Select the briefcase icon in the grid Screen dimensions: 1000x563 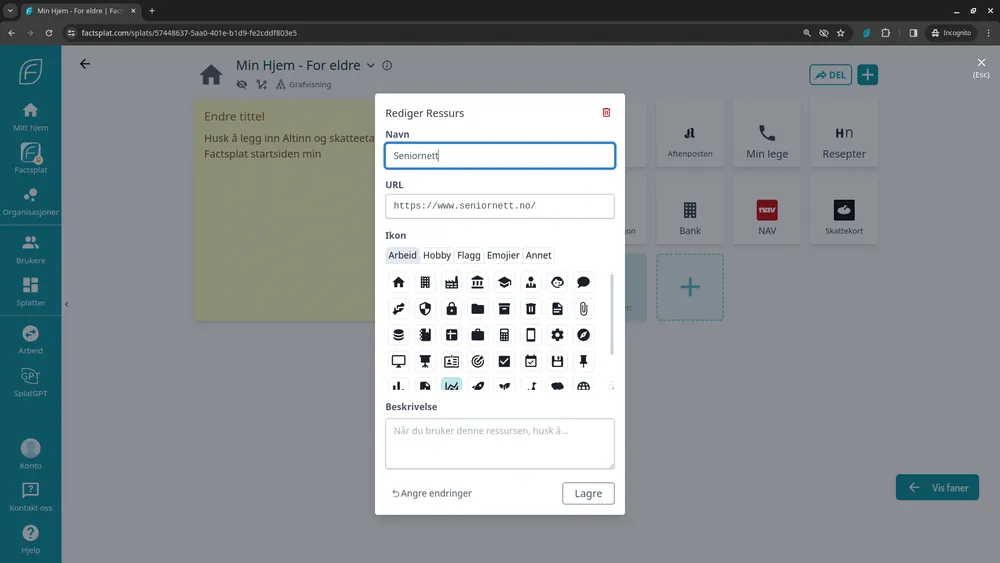(478, 335)
